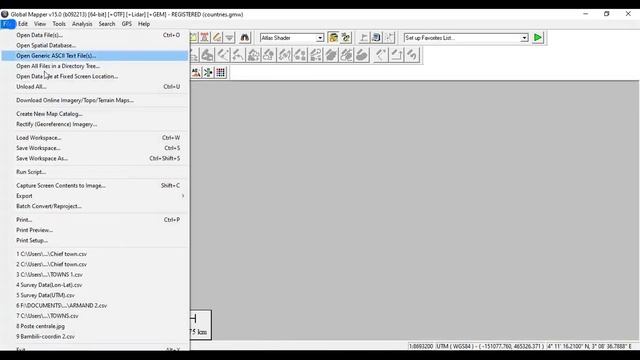This screenshot has width=640, height=360.
Task: Choose Print Setup... entry
Action: [x=95, y=240]
